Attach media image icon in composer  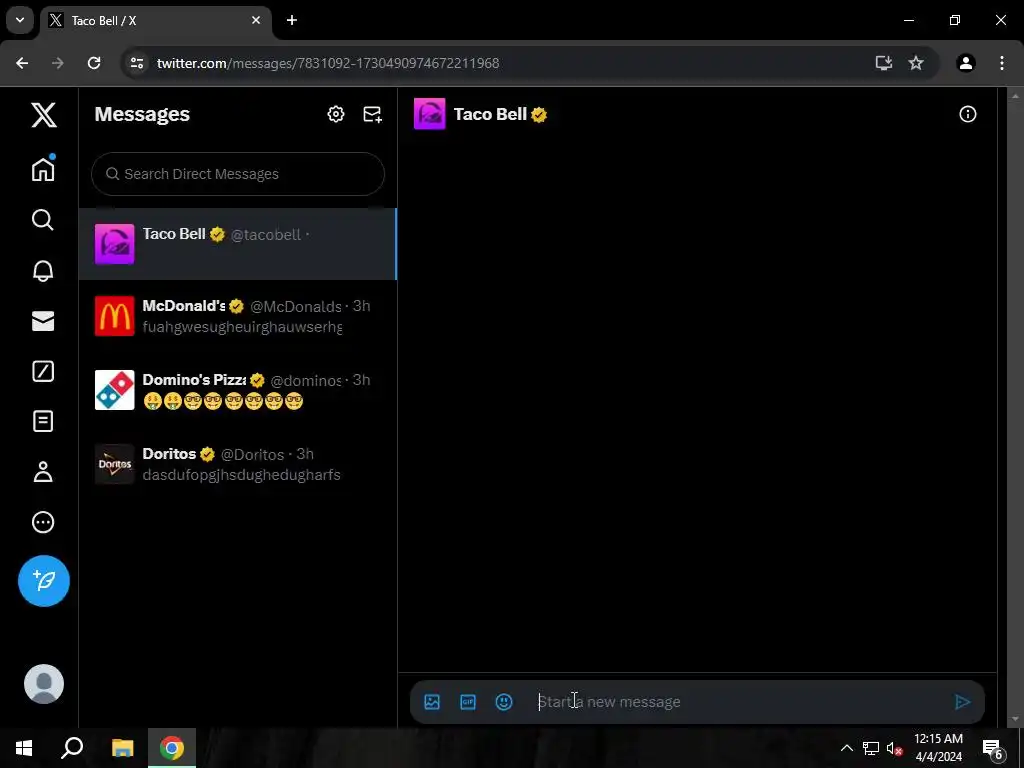tap(432, 702)
